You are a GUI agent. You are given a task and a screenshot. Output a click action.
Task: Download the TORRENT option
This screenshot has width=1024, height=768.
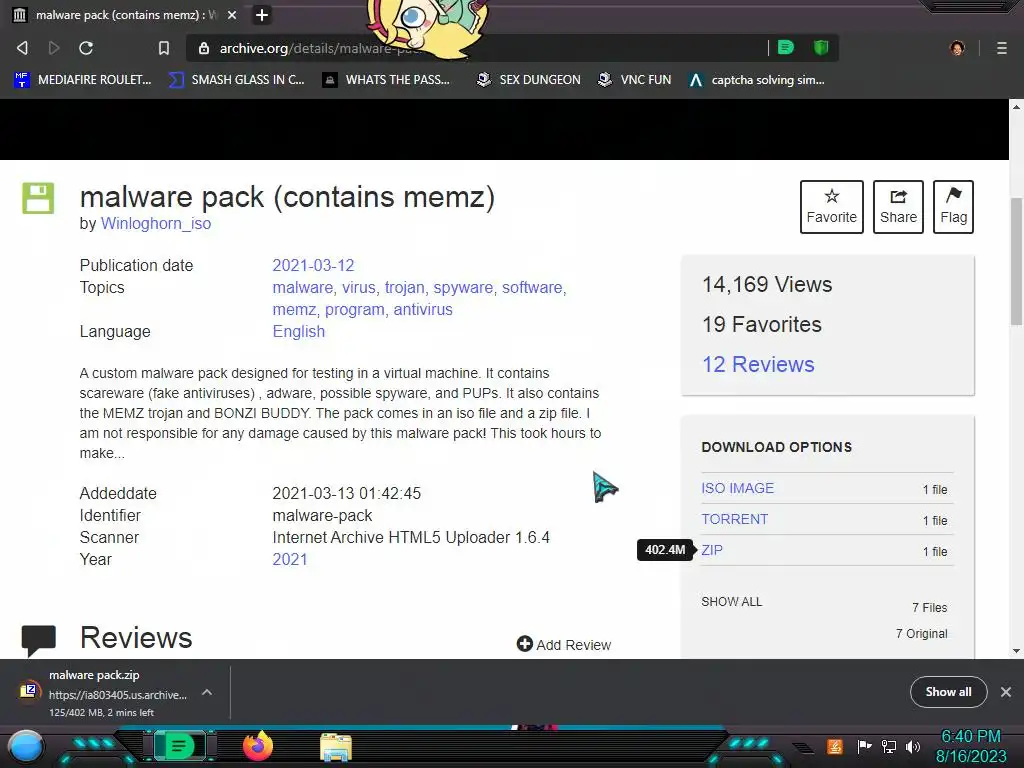[735, 519]
